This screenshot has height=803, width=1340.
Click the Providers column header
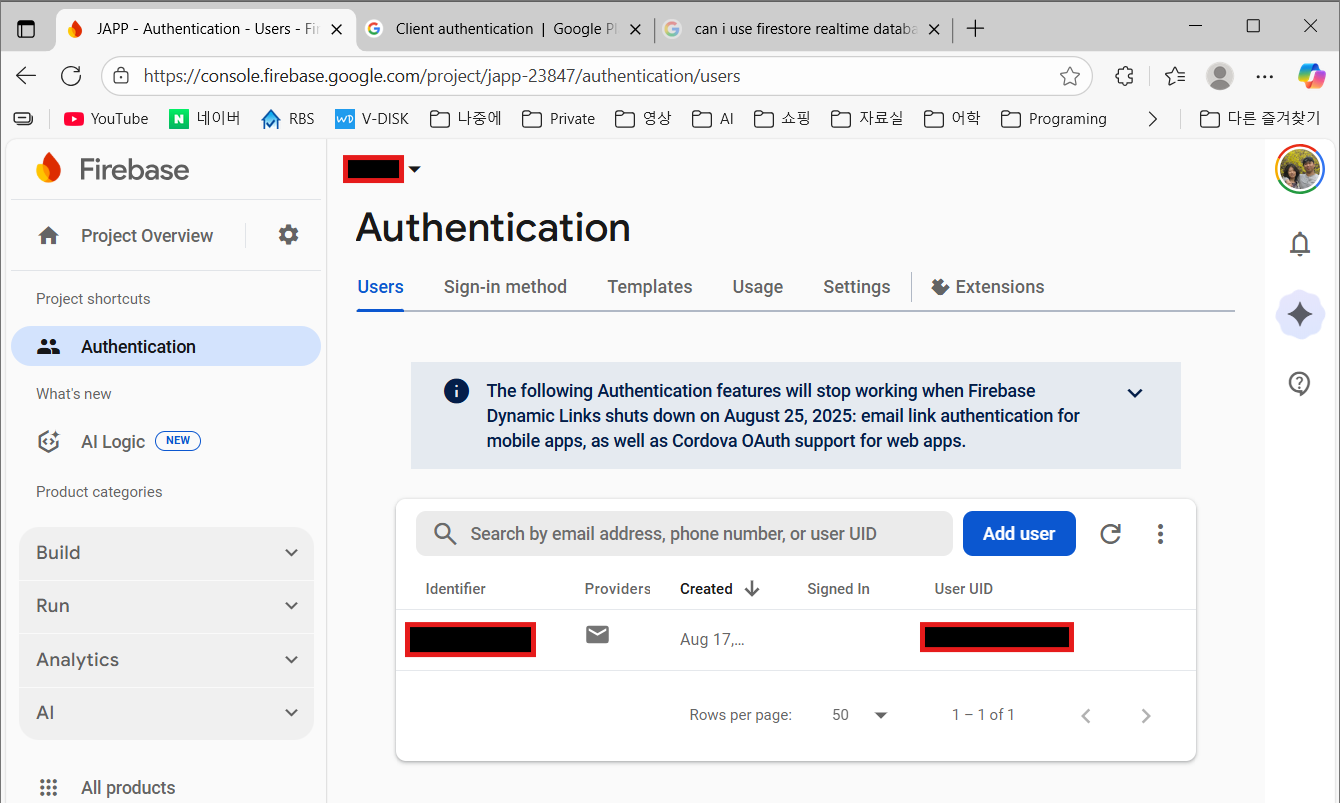click(618, 589)
